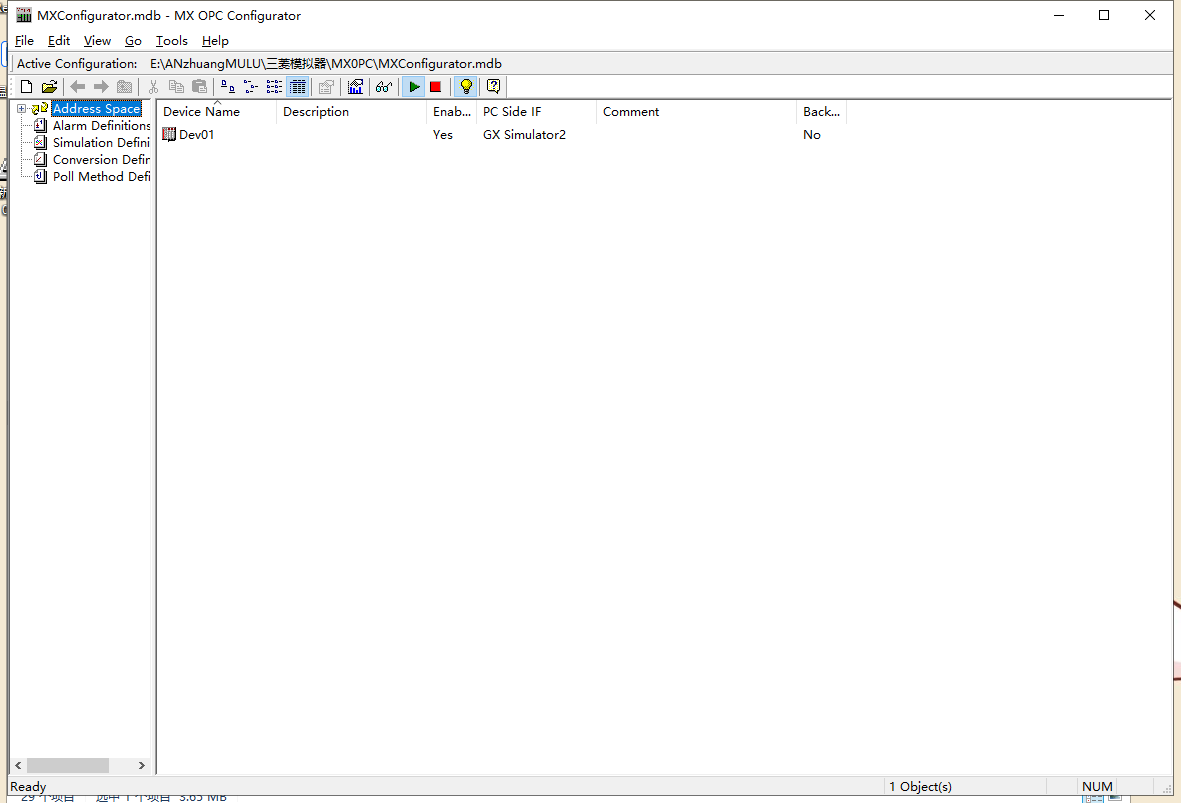Click tree panel scroll left arrow
This screenshot has width=1181, height=803.
(18, 765)
